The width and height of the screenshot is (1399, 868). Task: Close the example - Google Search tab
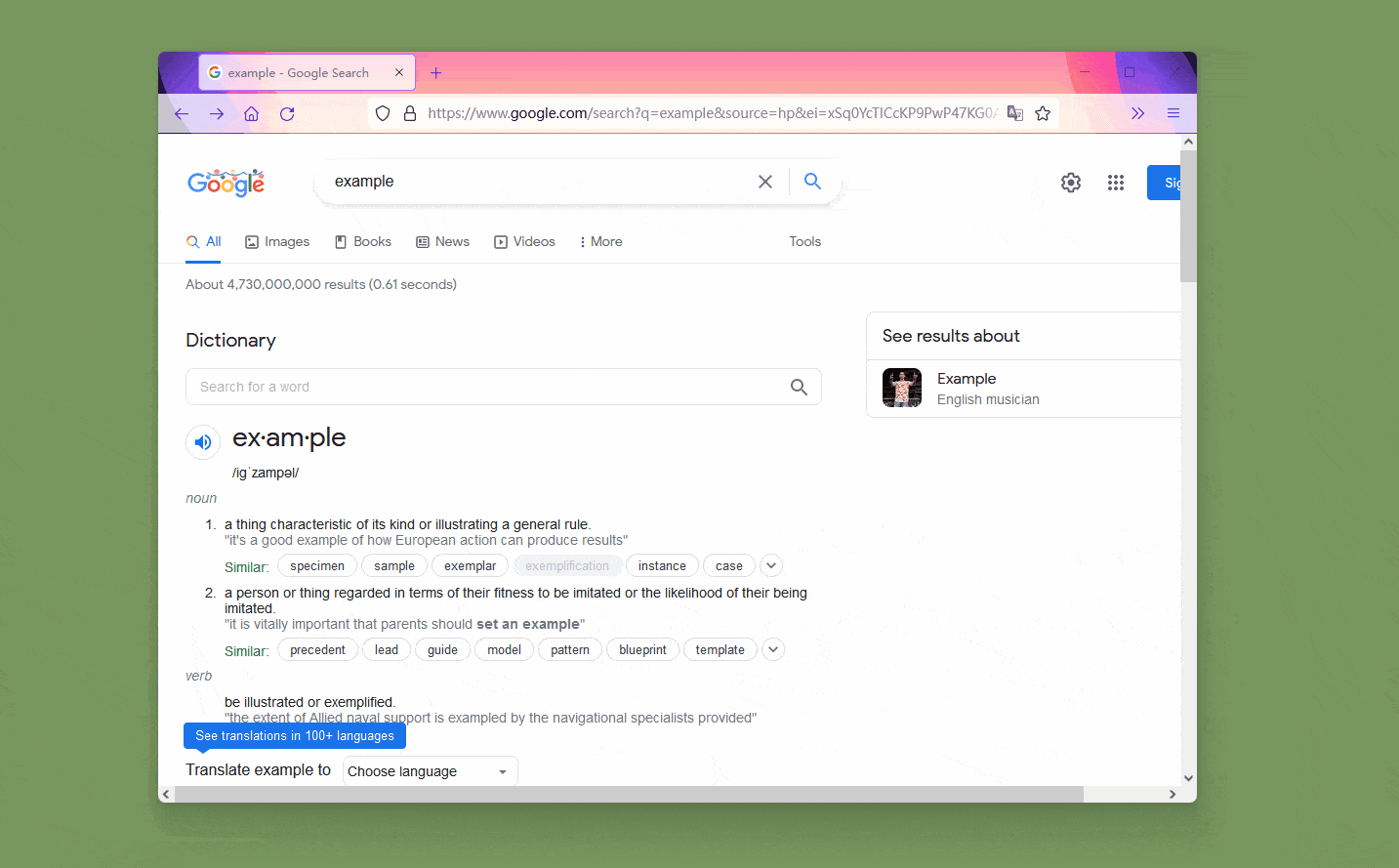[399, 72]
